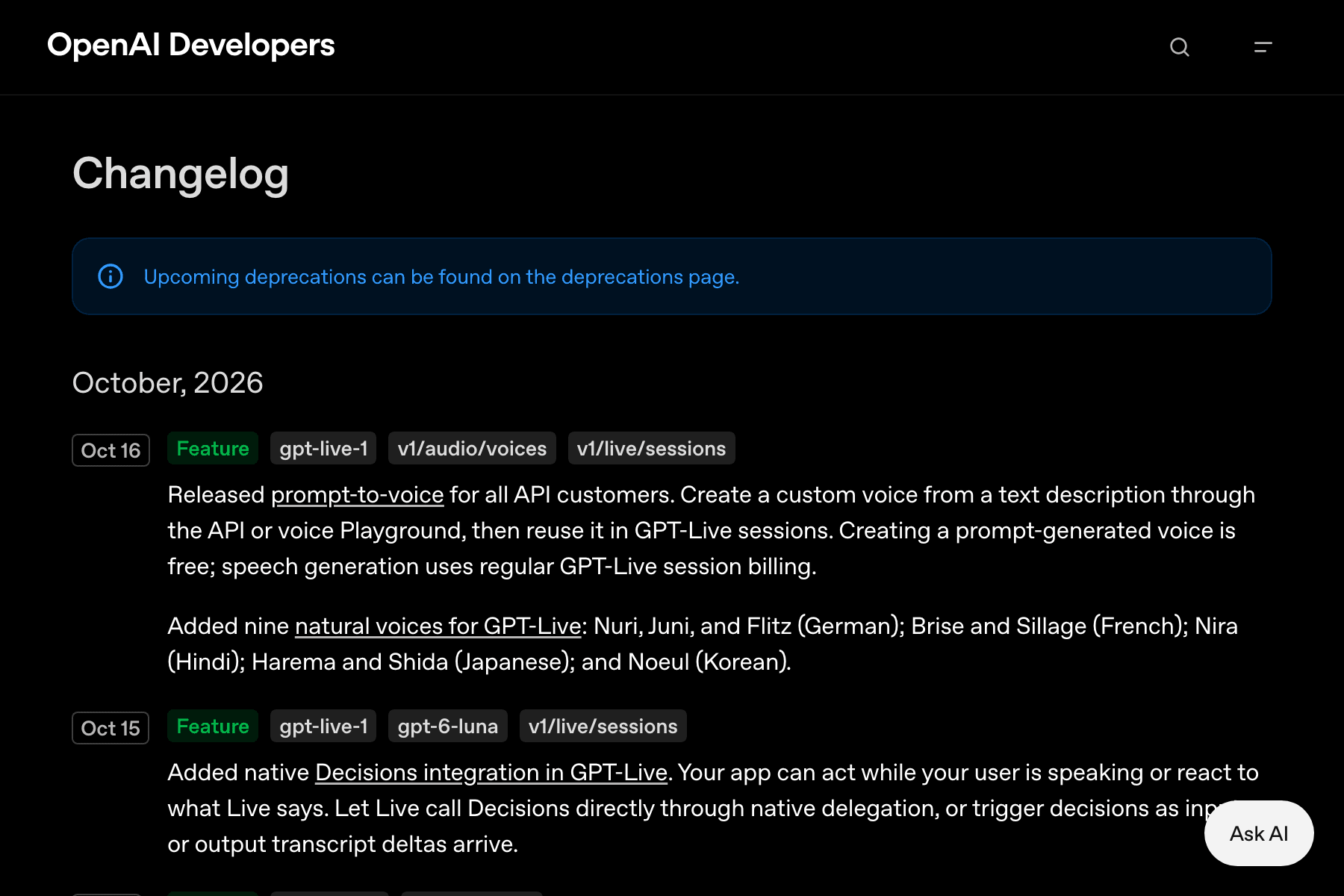
Task: Open the hamburger menu icon
Action: 1263,47
